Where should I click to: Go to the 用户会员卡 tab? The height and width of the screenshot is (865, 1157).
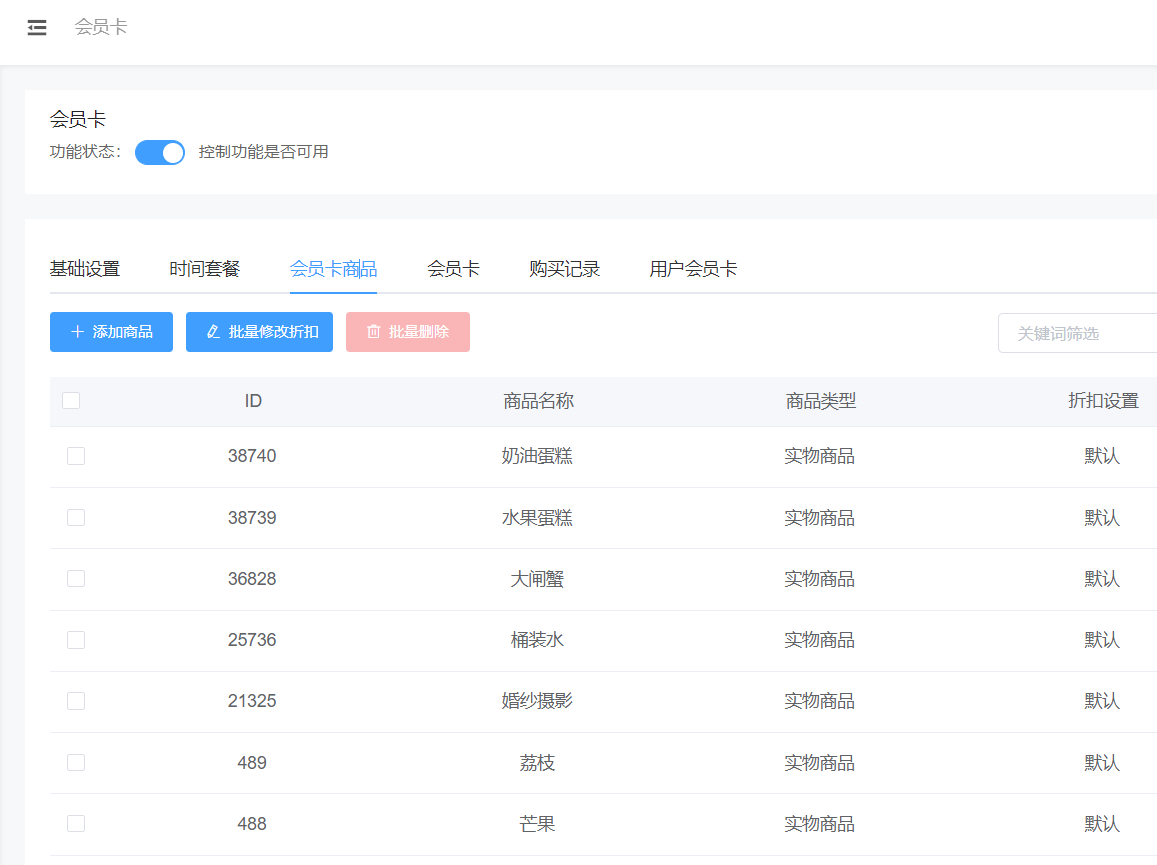693,269
